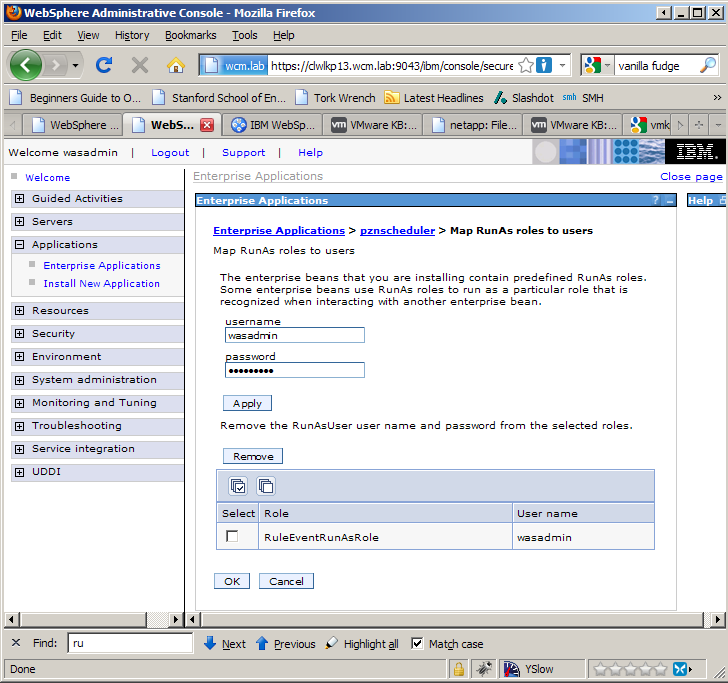728x683 pixels.
Task: Click the Select All roles icon
Action: pos(238,486)
